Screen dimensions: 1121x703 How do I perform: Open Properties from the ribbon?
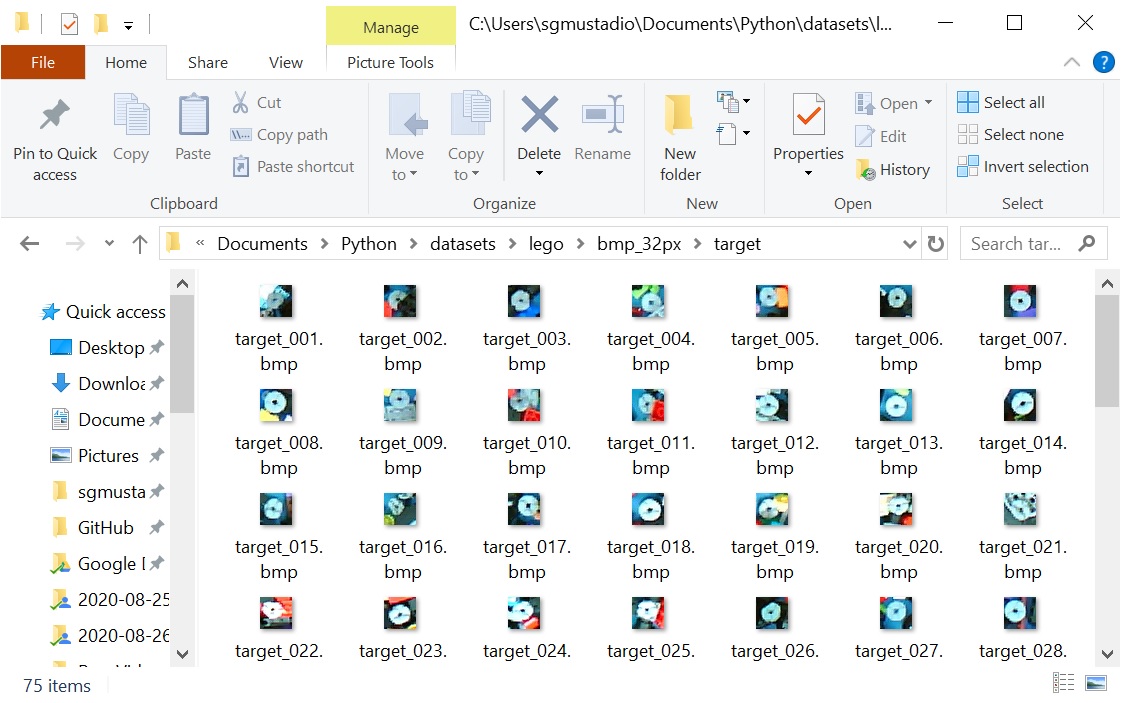808,116
